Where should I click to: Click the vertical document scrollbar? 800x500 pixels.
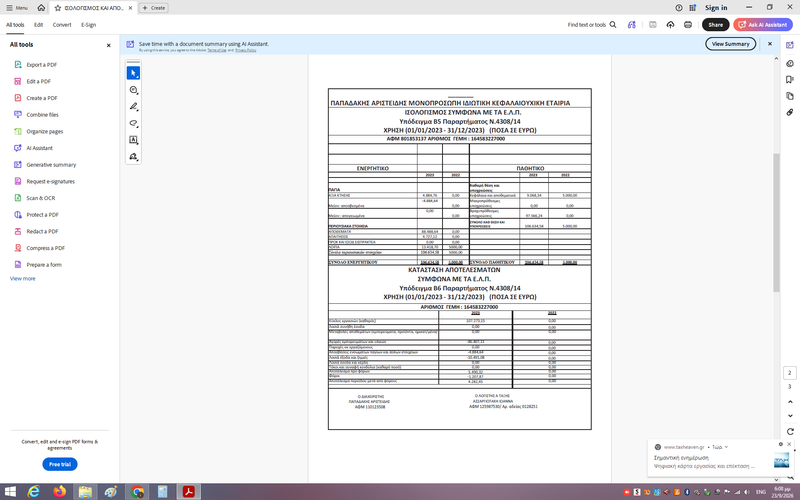coord(776,223)
